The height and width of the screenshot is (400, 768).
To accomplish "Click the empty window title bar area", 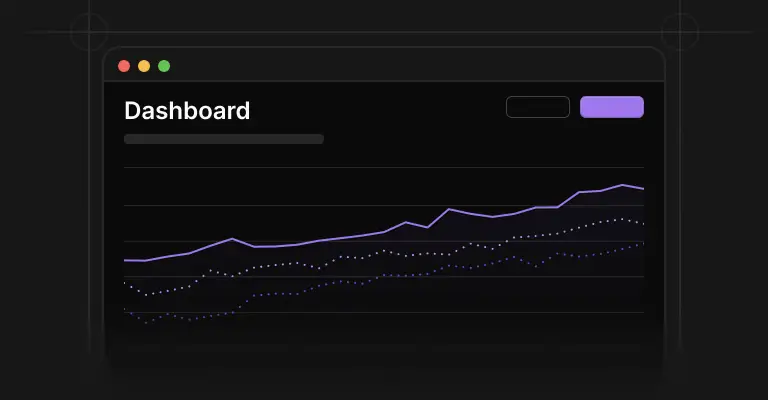I will (416, 66).
